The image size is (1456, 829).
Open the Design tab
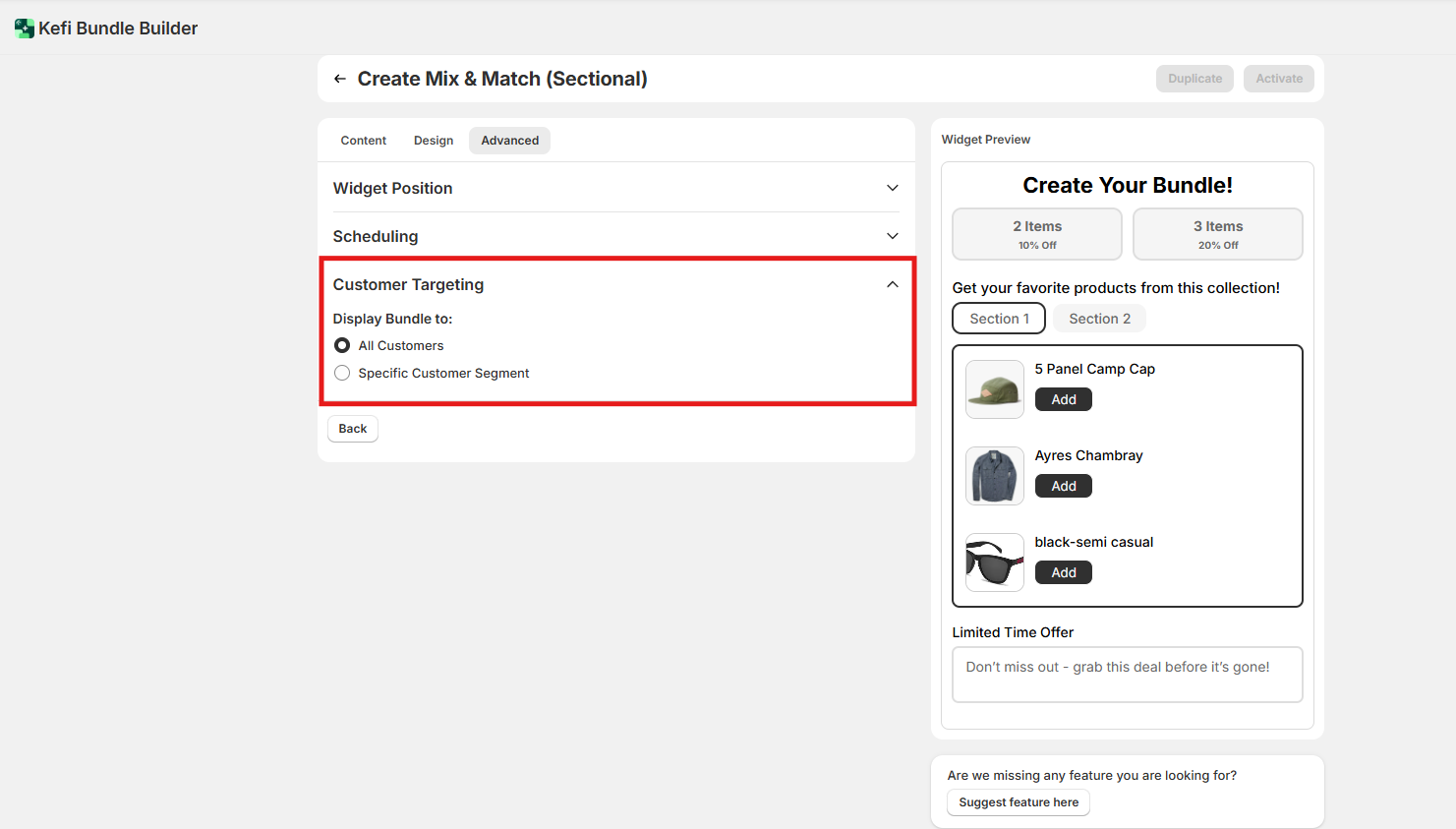433,141
